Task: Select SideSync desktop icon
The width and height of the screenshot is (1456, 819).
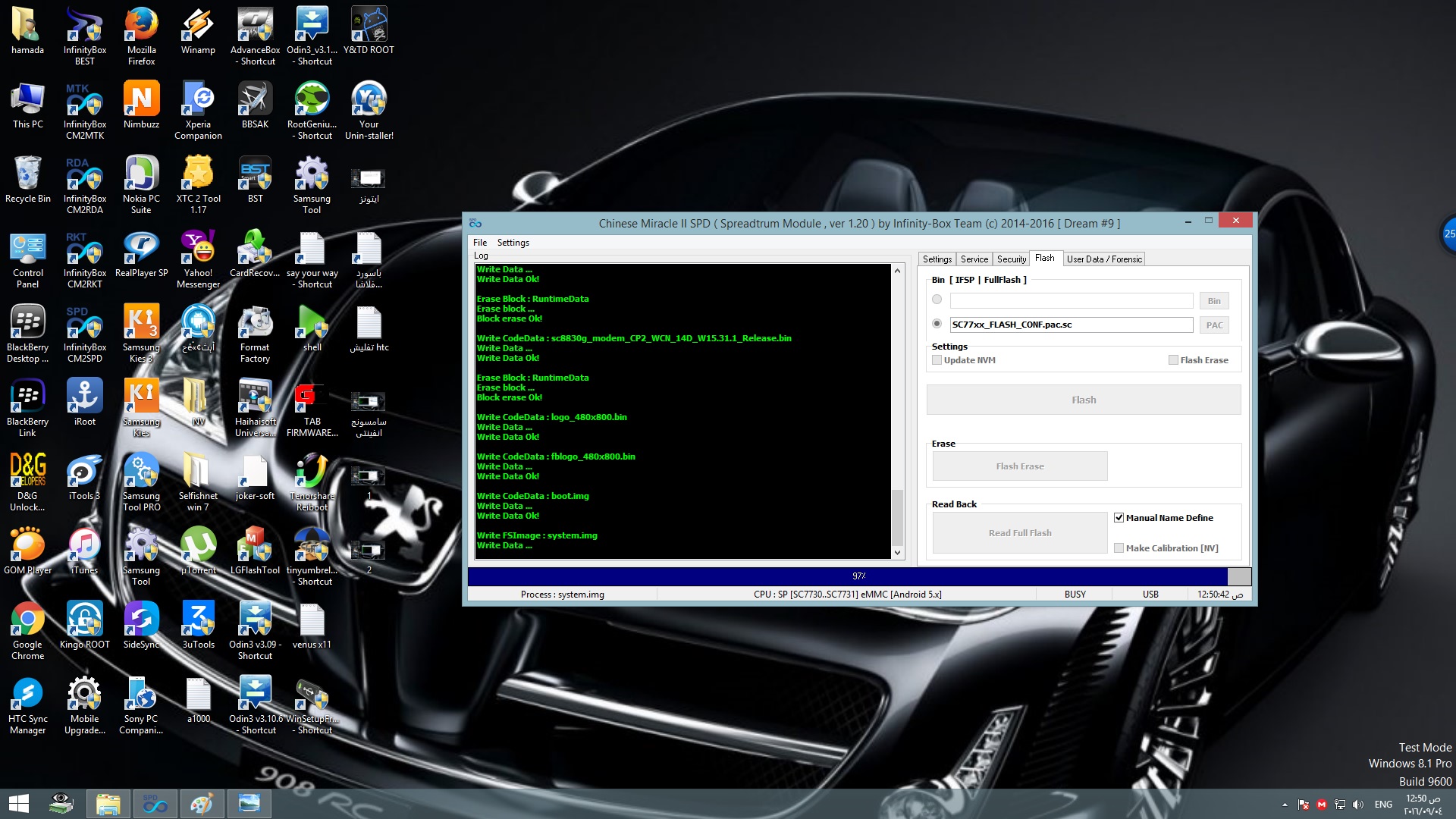Action: [x=141, y=625]
